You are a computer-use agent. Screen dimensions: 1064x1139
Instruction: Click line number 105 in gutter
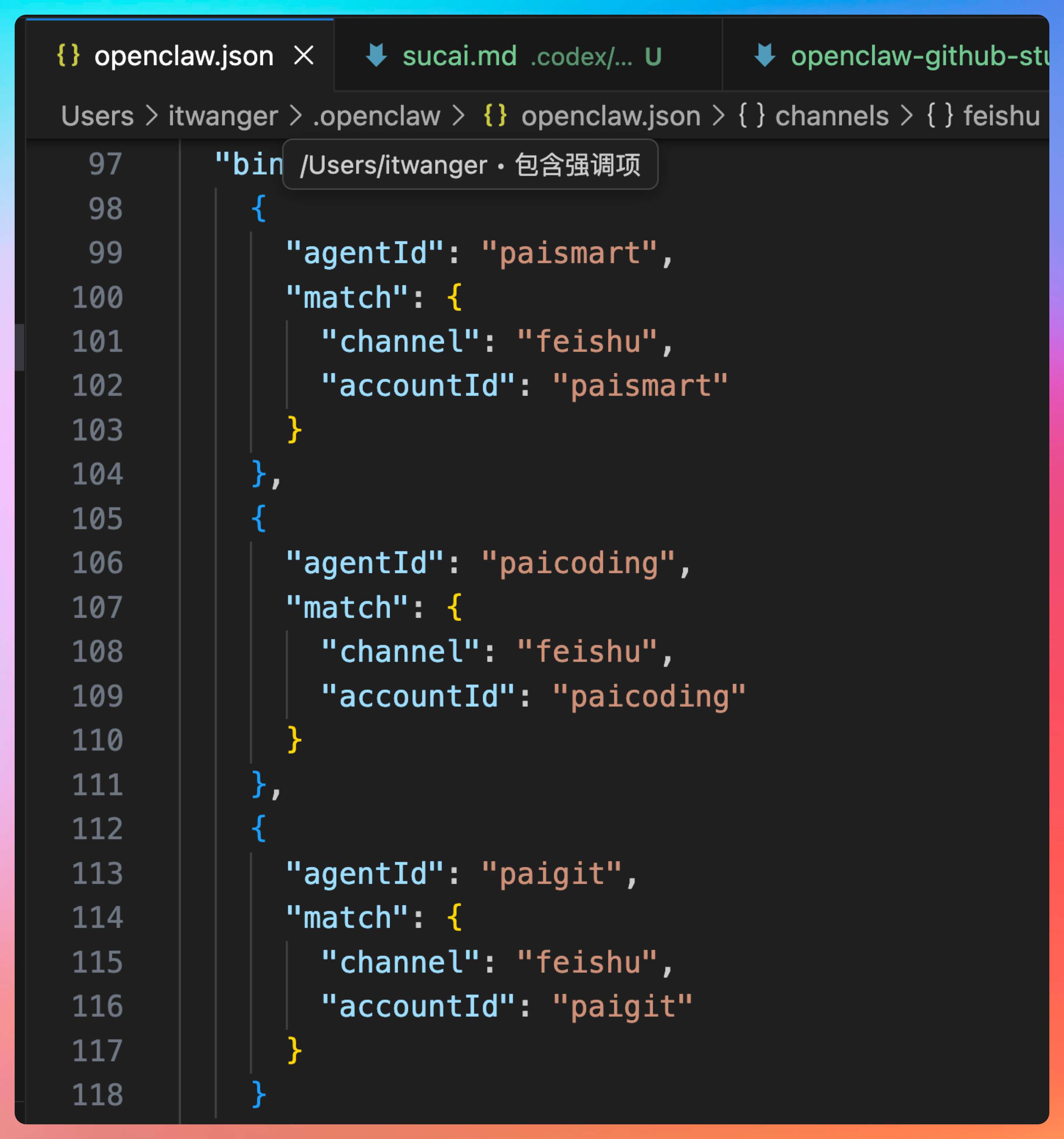[x=97, y=519]
